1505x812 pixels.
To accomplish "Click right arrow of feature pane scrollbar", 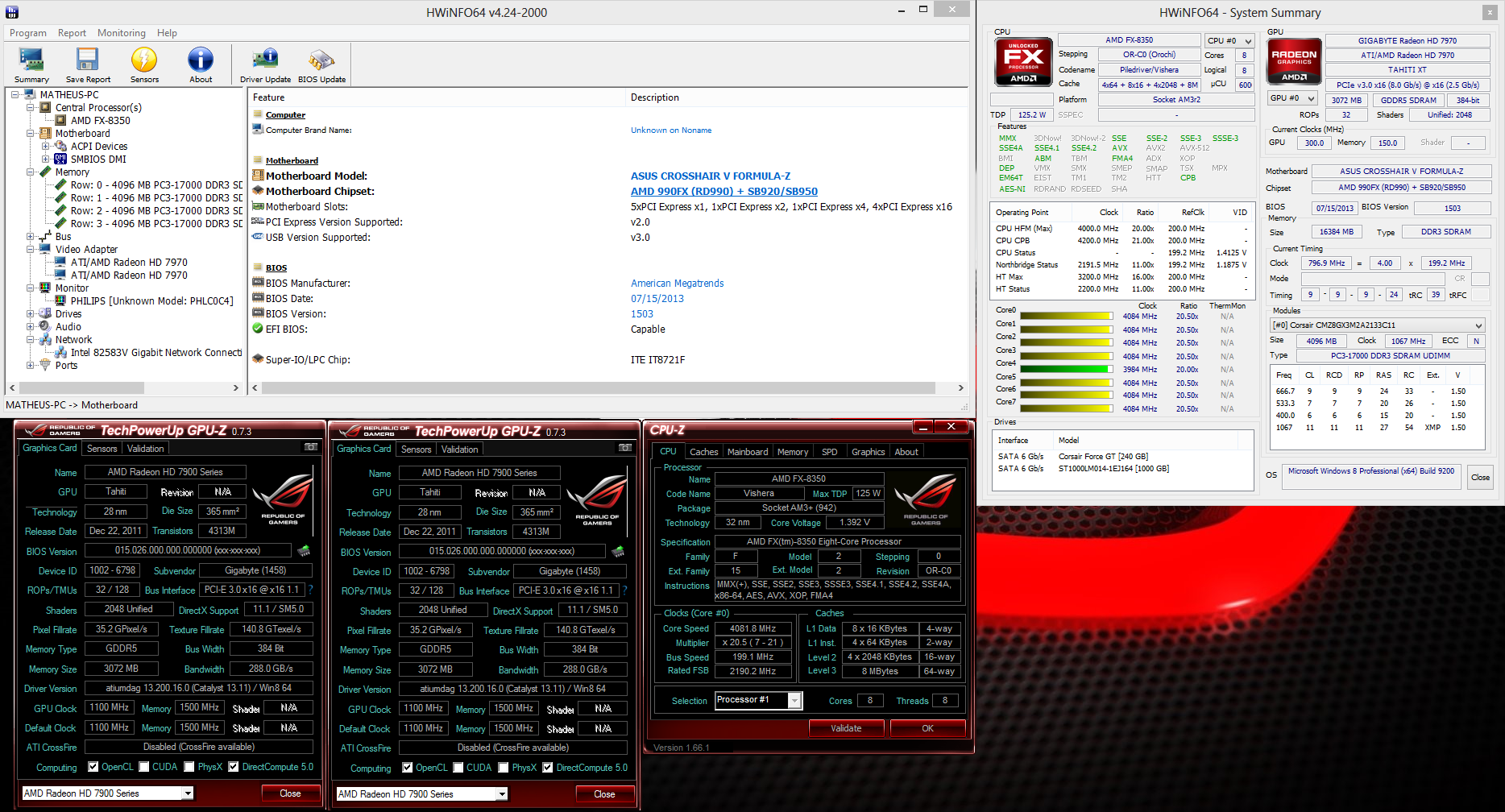I will click(960, 388).
